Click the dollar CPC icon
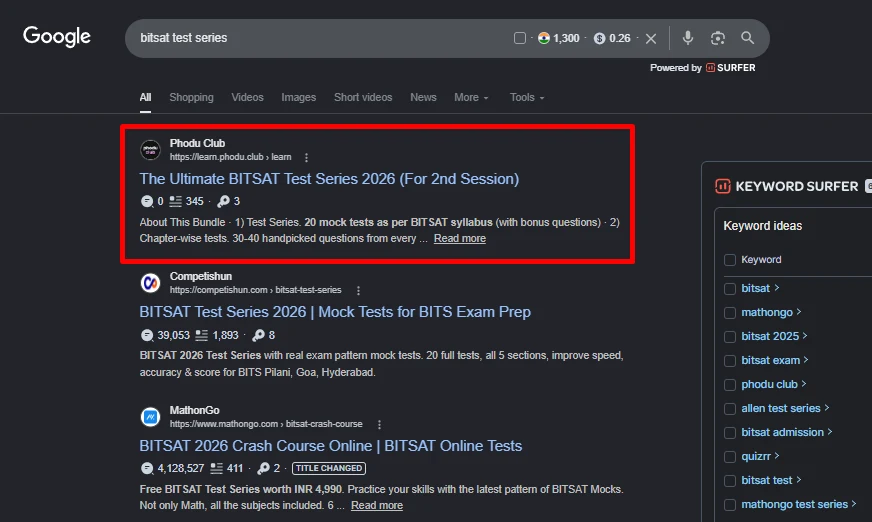This screenshot has height=522, width=872. coord(600,38)
